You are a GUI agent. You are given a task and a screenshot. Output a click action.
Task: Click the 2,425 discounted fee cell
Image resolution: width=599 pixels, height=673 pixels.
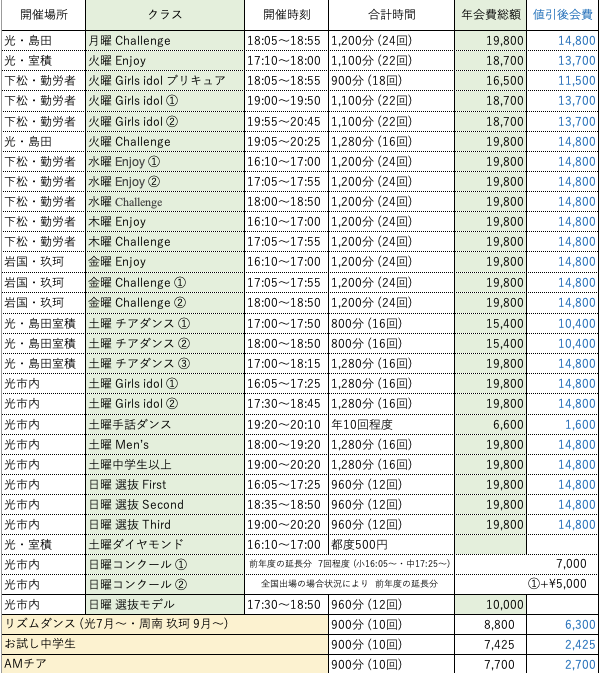(x=563, y=645)
